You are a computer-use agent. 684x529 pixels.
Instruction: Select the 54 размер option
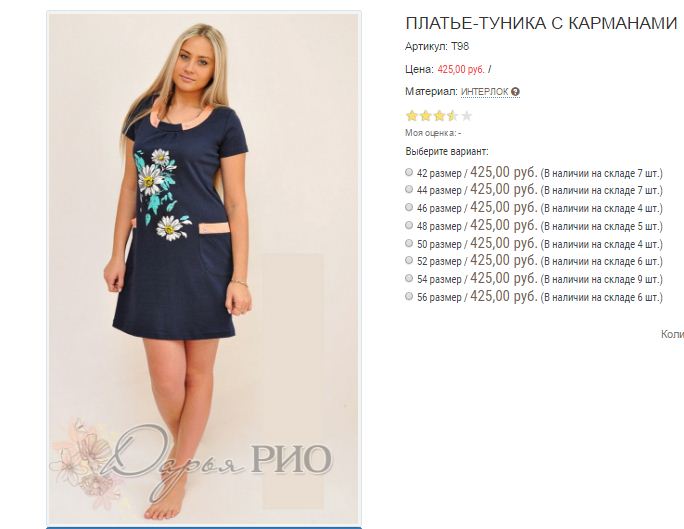pyautogui.click(x=409, y=278)
